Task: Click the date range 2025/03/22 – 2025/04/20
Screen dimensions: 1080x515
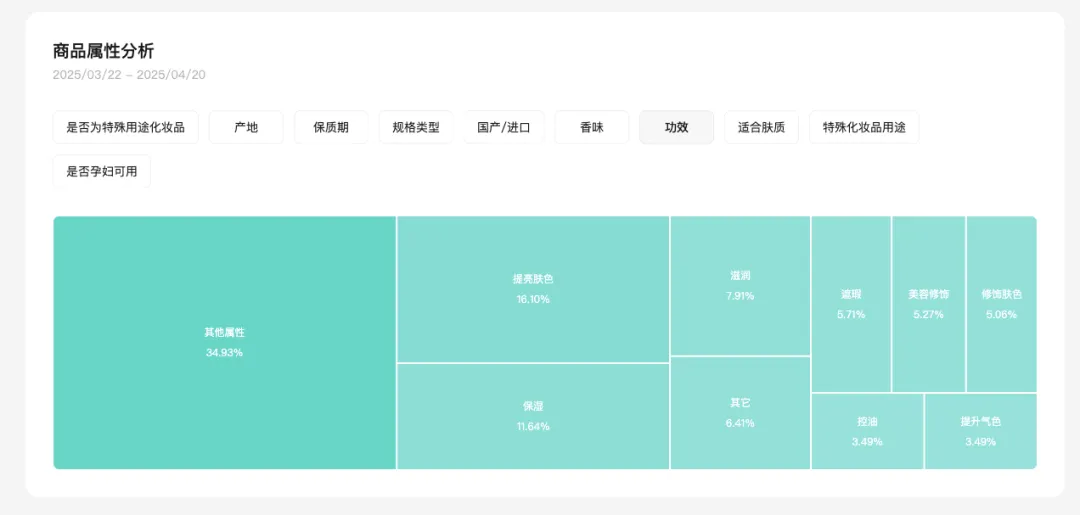Action: 129,75
